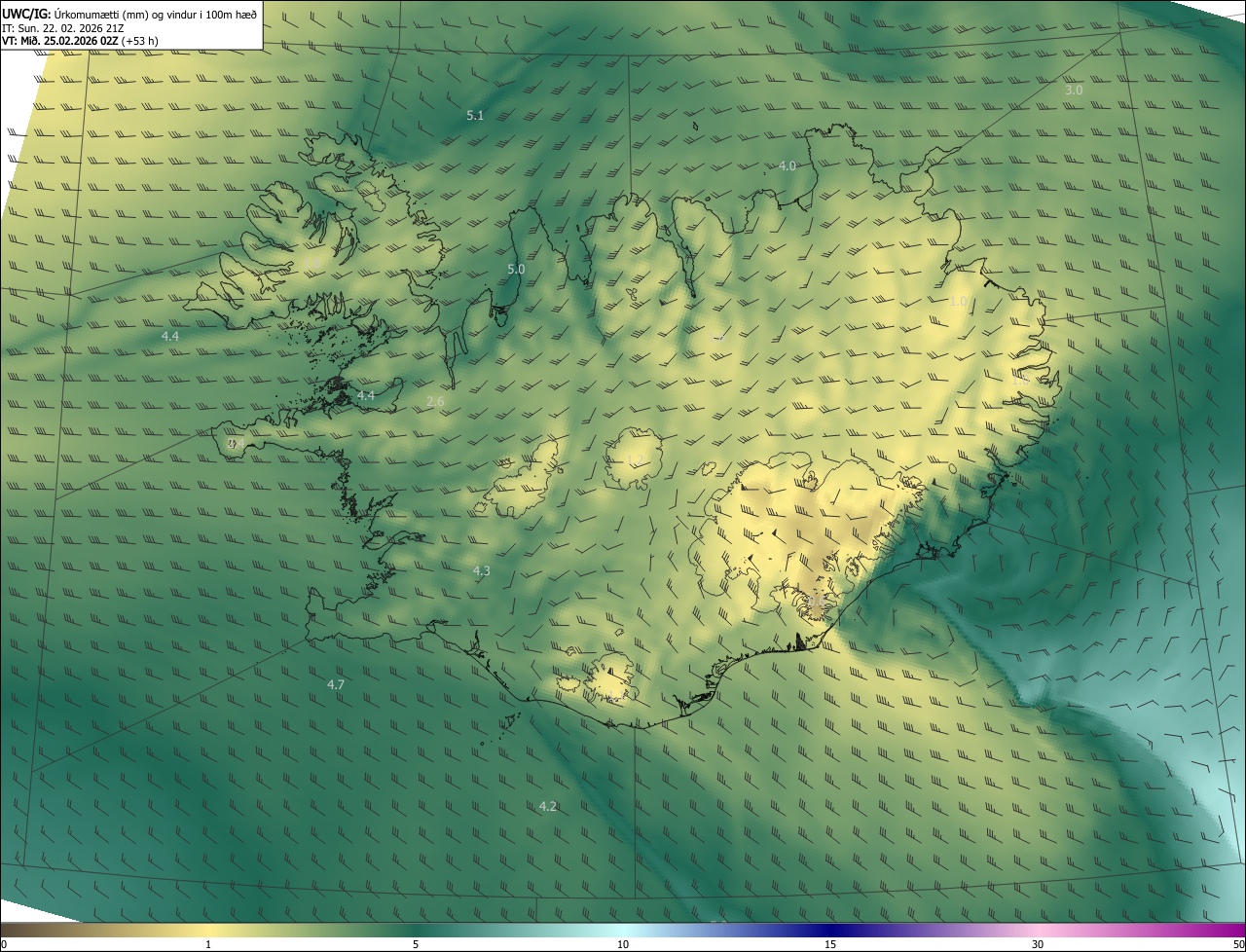The image size is (1246, 952).
Task: Click the 3.0 value label on the map
Action: (1073, 91)
